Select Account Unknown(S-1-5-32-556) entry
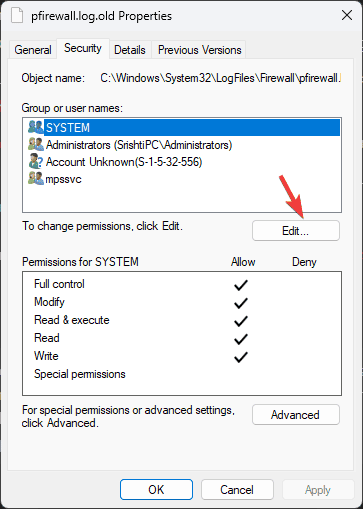This screenshot has height=509, width=363. (124, 162)
